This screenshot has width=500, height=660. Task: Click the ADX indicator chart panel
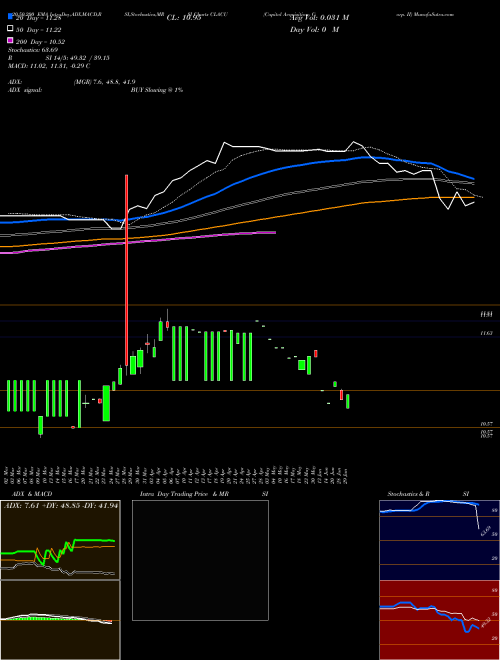tap(60, 540)
